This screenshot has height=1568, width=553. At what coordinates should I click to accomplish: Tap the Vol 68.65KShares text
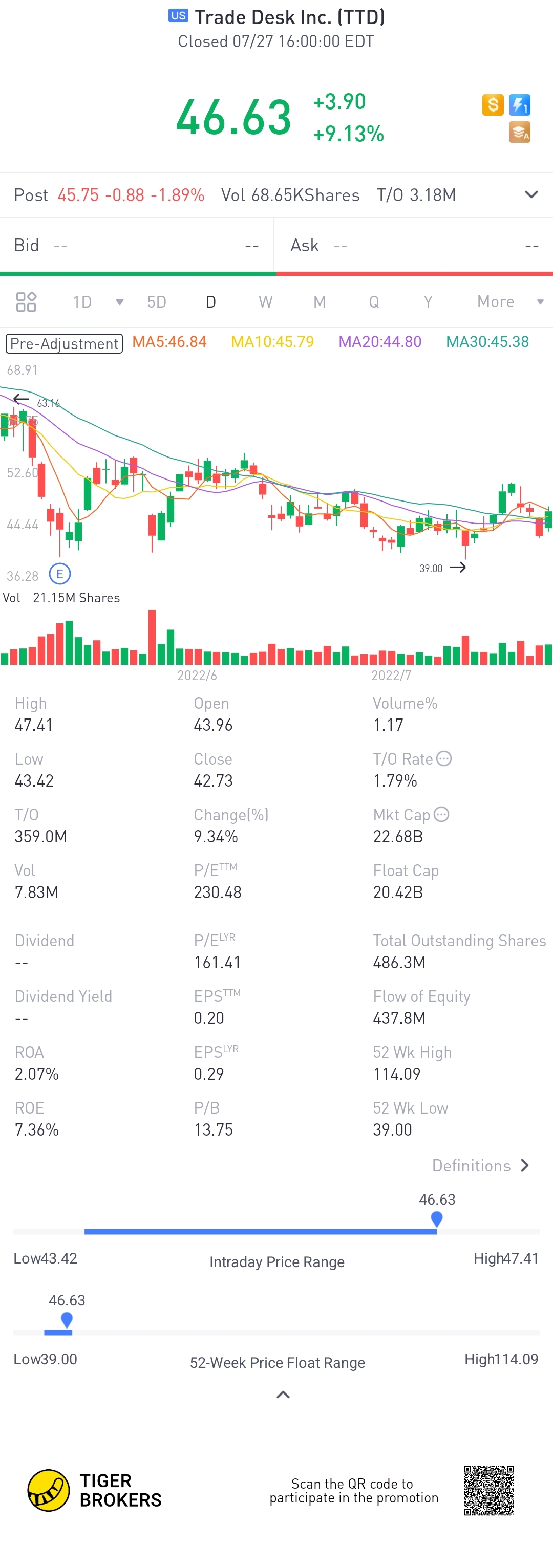(290, 195)
